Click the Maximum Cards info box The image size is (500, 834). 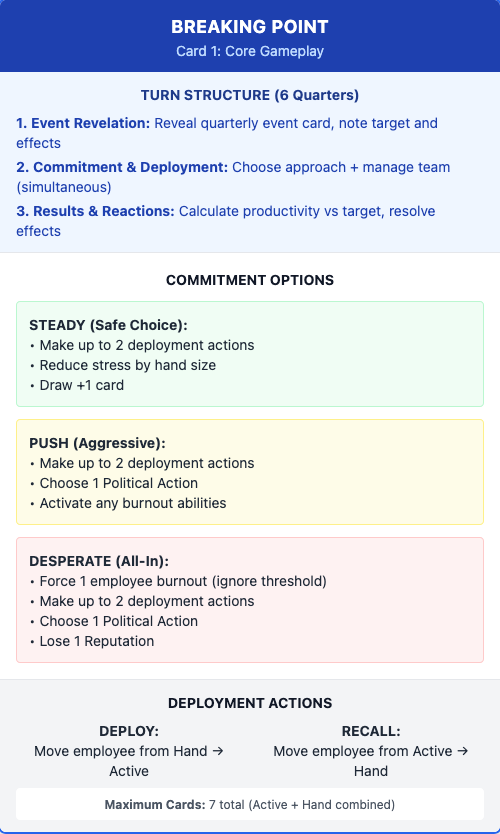[249, 804]
